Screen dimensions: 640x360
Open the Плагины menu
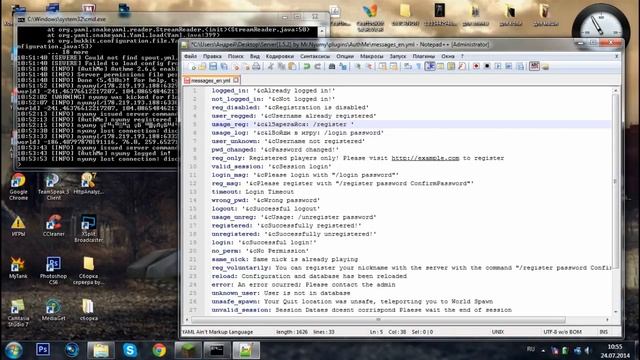423,56
